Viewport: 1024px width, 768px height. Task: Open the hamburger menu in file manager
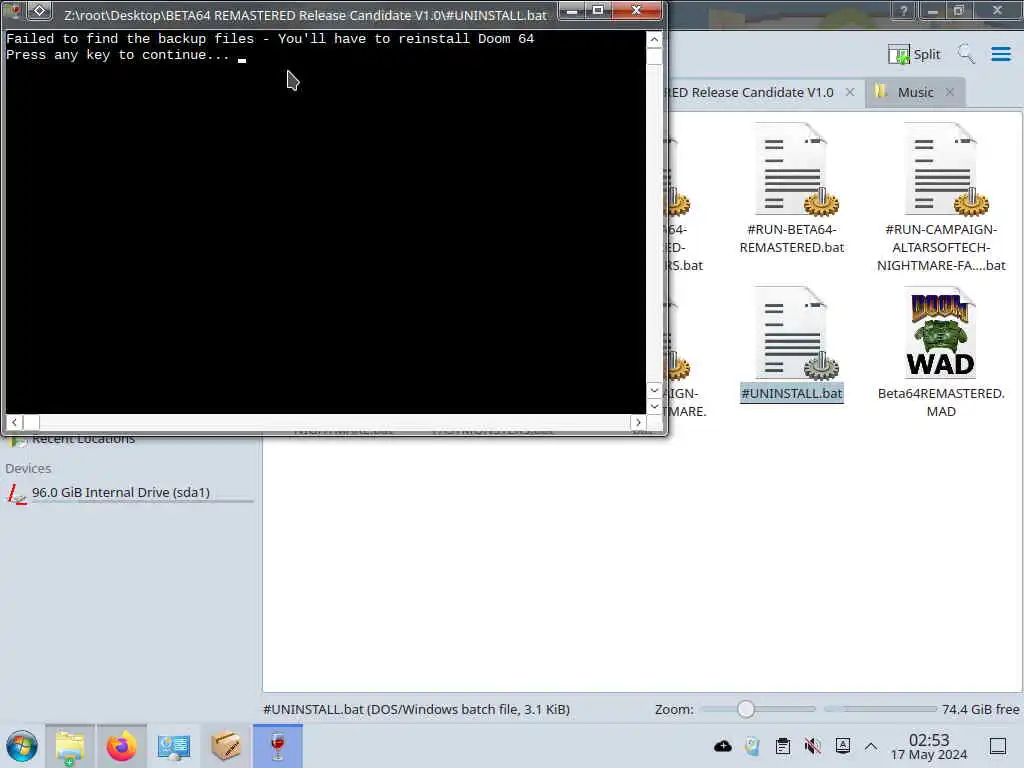[1000, 54]
